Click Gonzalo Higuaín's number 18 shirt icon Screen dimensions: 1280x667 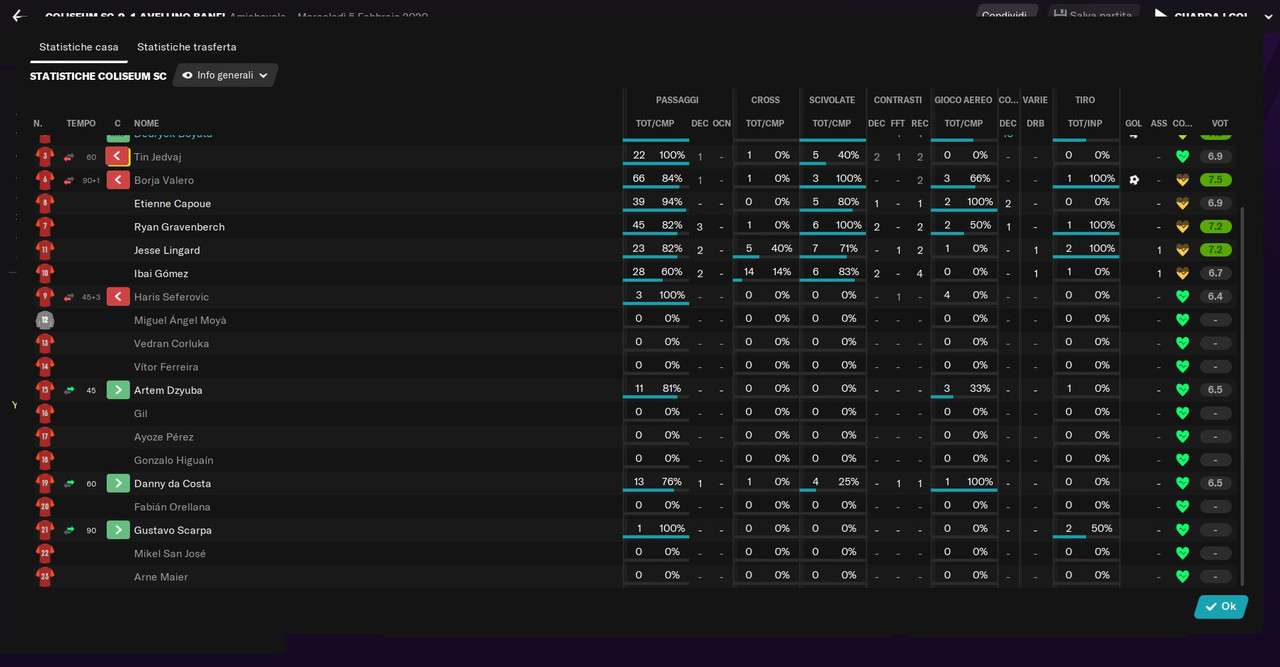click(44, 460)
